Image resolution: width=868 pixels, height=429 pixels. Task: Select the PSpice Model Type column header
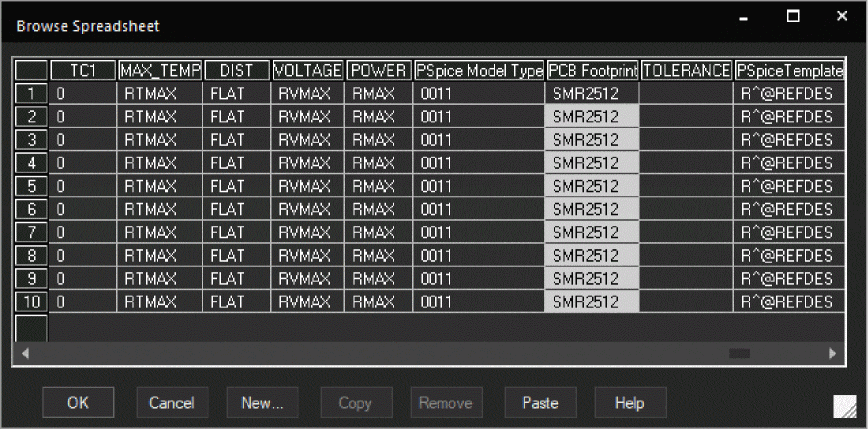(479, 70)
